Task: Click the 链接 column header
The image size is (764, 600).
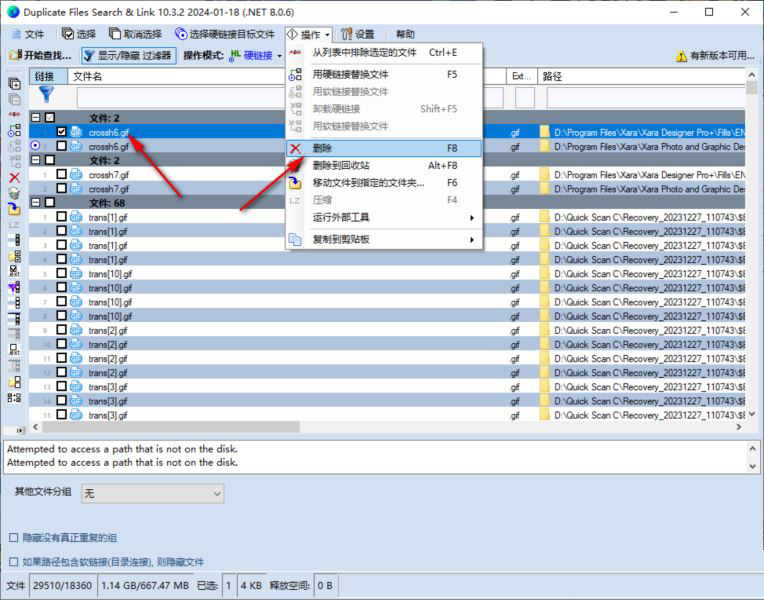Action: pos(48,77)
